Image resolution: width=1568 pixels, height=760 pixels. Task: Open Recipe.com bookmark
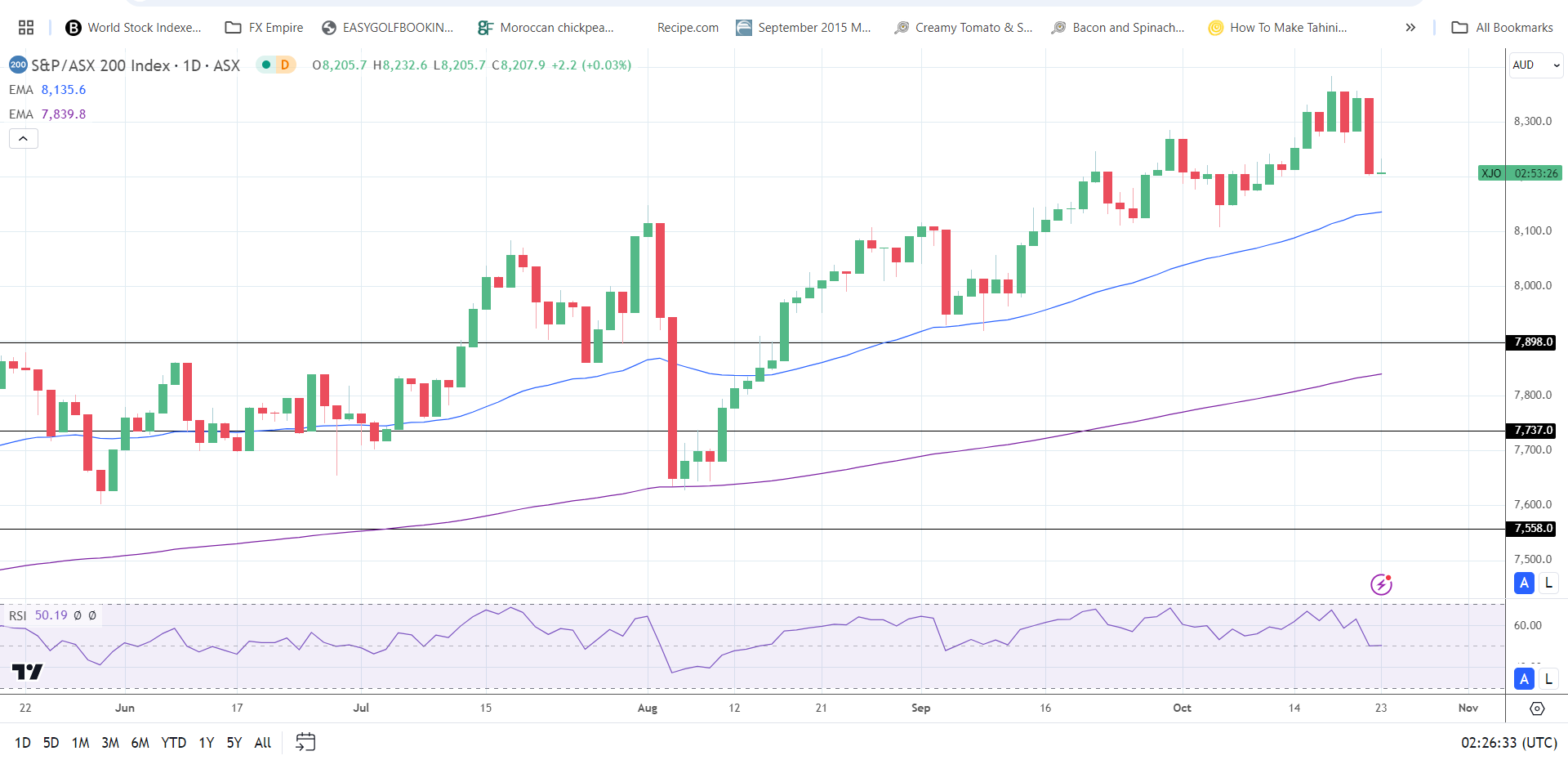[688, 28]
